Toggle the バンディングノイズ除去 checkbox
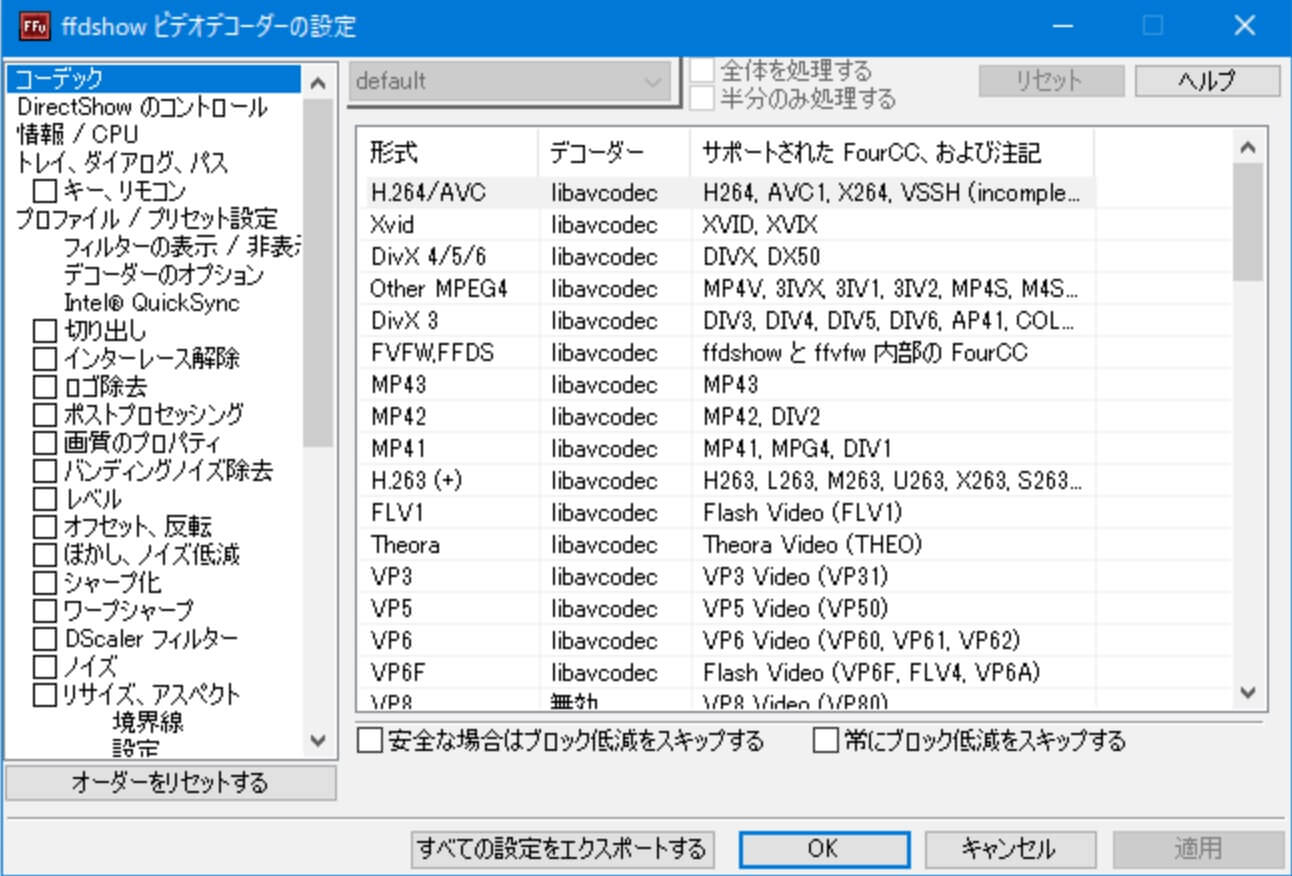Viewport: 1292px width, 876px height. (x=46, y=470)
